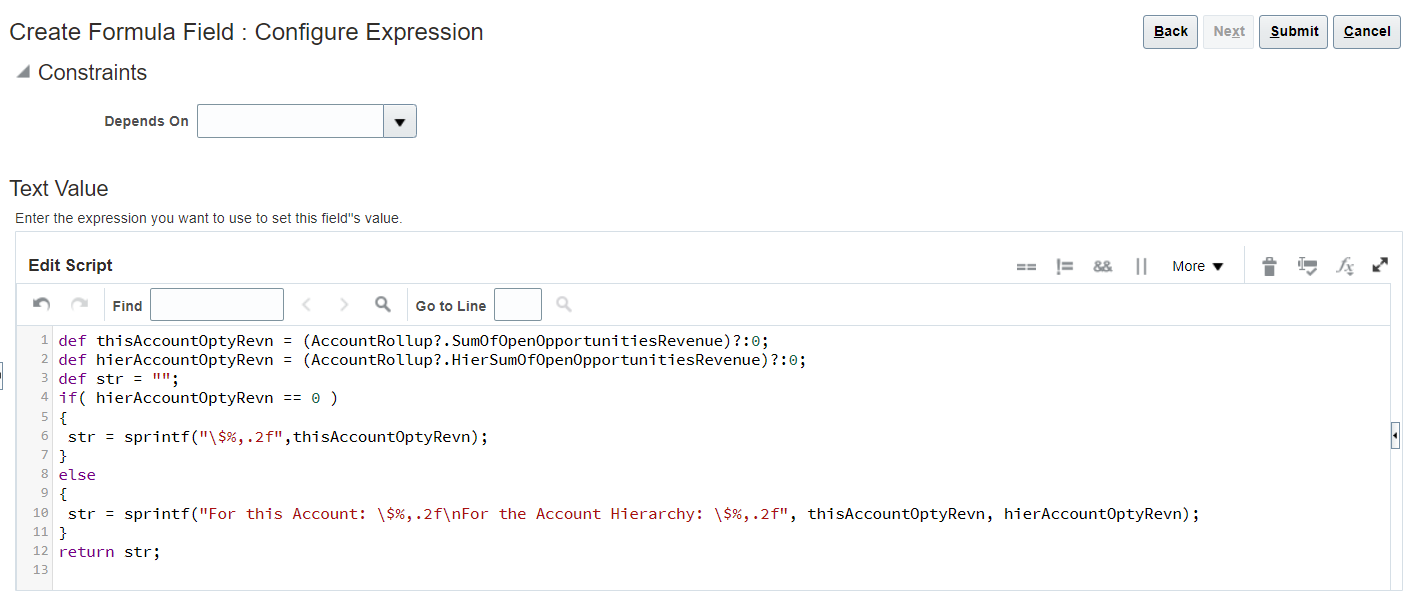Collapse the Constraints section

(23, 72)
